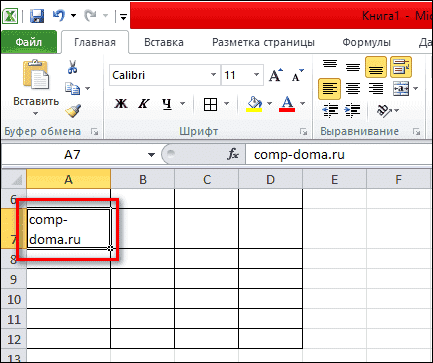Open the Шрифт group dialog launcher
Screen dimensions: 433x363
pos(303,132)
